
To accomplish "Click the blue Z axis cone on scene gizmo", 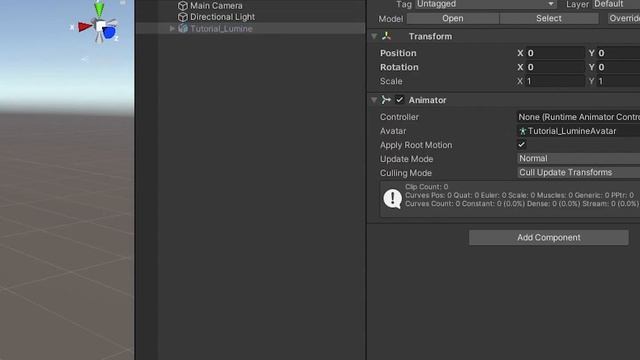I will [x=109, y=32].
